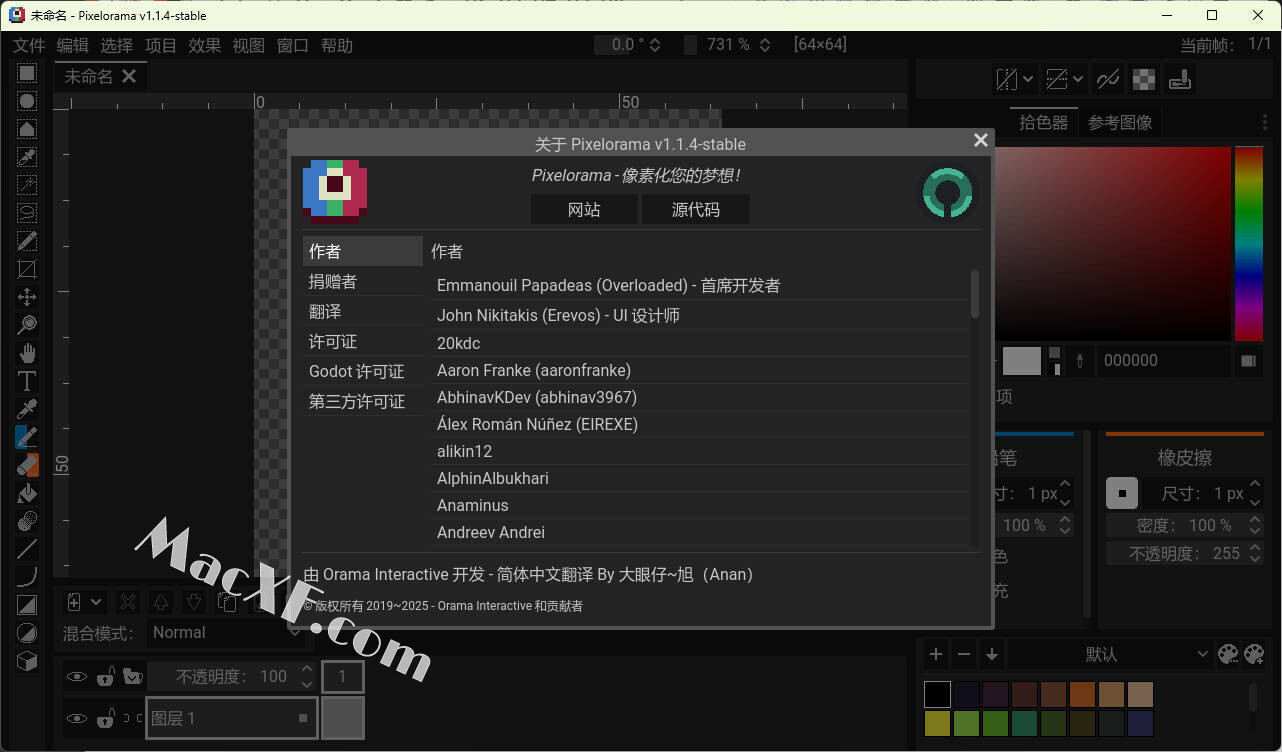Select the Polygonal Selection tool
Image resolution: width=1282 pixels, height=752 pixels.
click(27, 129)
